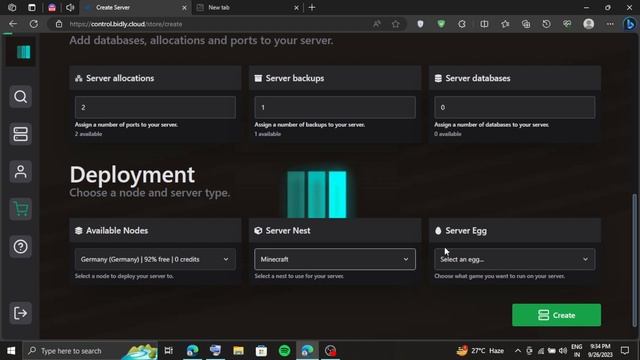Open the search icon in the sidebar
Viewport: 640px width, 360px height.
click(x=20, y=97)
